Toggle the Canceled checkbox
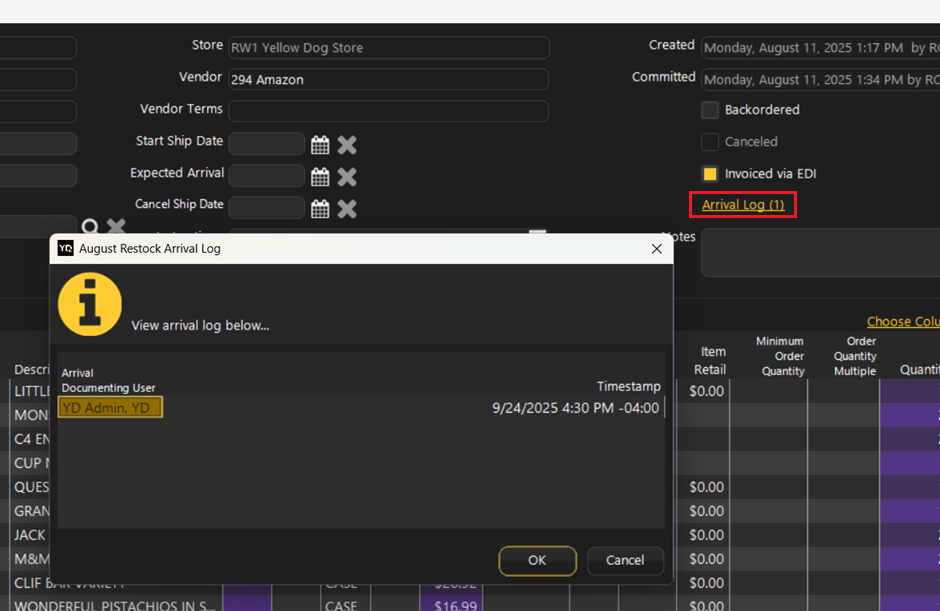Image resolution: width=940 pixels, height=611 pixels. pos(710,142)
